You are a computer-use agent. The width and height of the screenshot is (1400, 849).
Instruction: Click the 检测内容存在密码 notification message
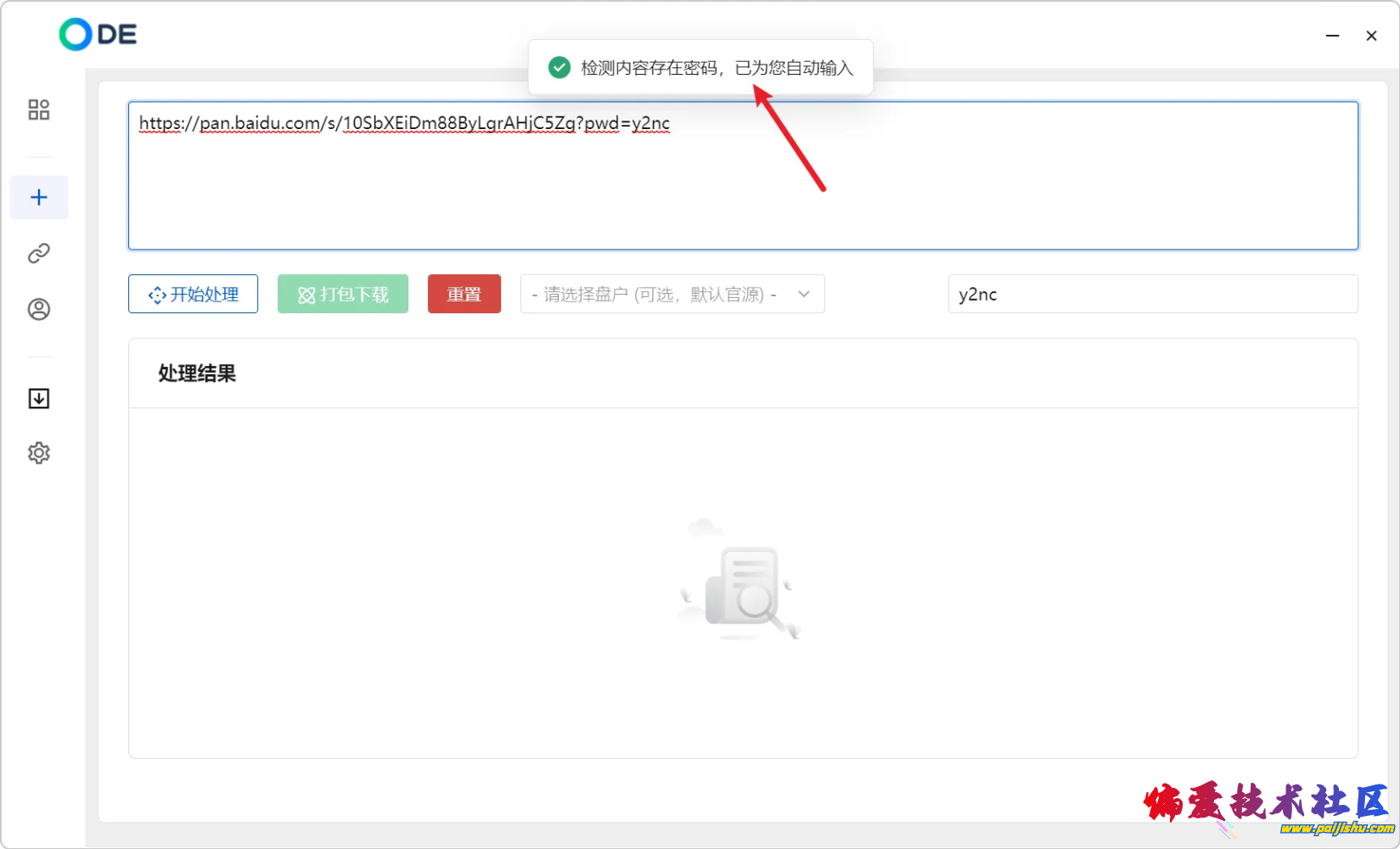pos(716,68)
